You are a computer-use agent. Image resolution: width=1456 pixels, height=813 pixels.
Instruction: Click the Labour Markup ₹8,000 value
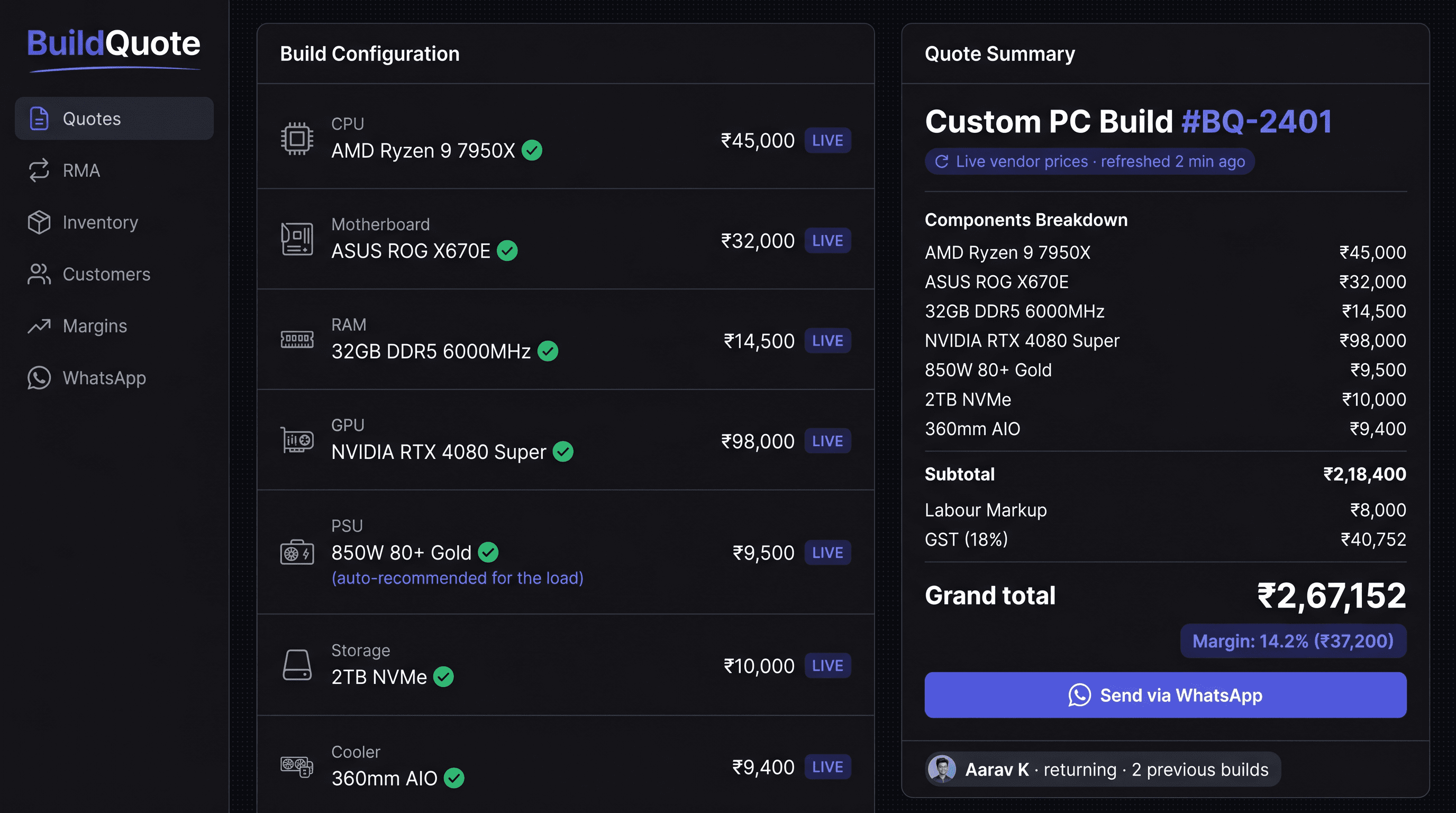tap(1378, 510)
